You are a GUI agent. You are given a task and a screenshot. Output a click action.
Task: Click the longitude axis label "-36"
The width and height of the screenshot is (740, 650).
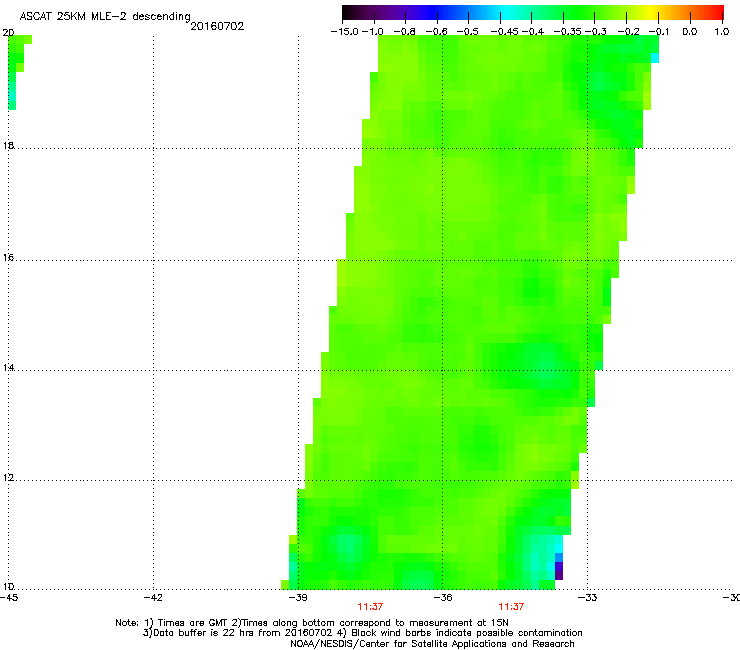click(x=443, y=598)
